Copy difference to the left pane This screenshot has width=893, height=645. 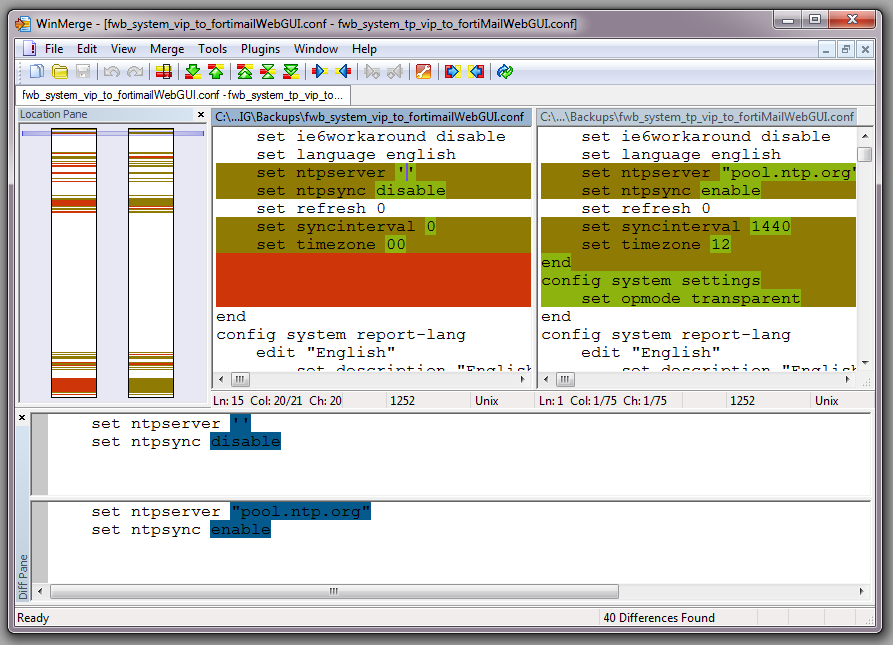343,71
